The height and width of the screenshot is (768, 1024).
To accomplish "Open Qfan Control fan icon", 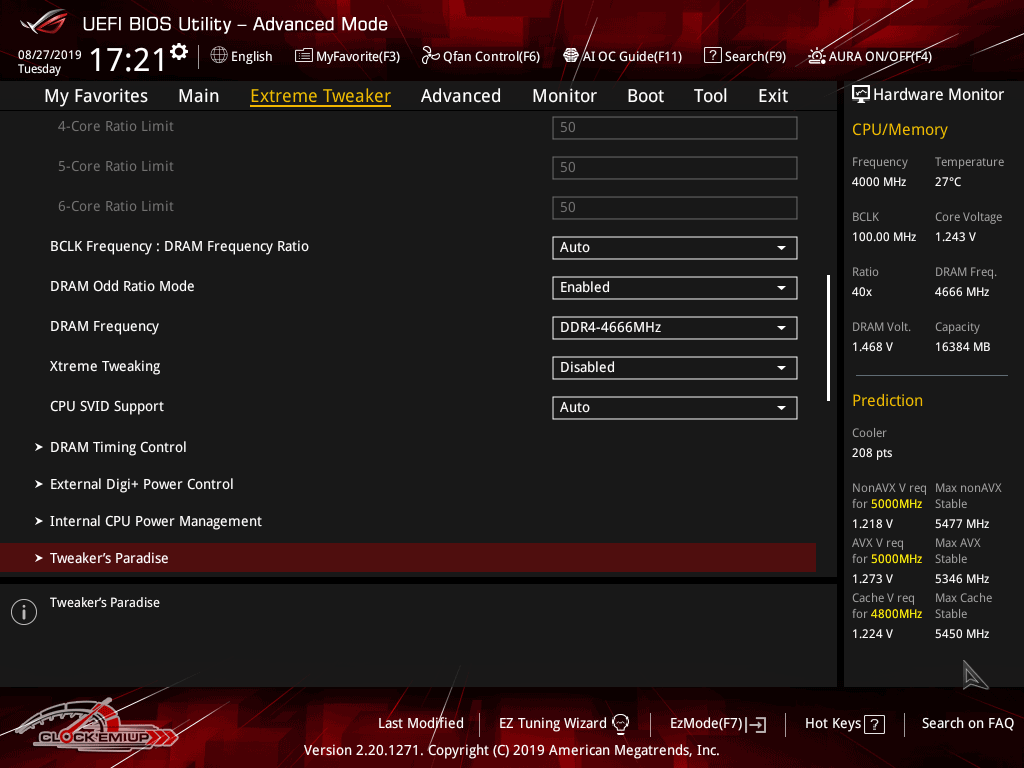I will point(431,56).
